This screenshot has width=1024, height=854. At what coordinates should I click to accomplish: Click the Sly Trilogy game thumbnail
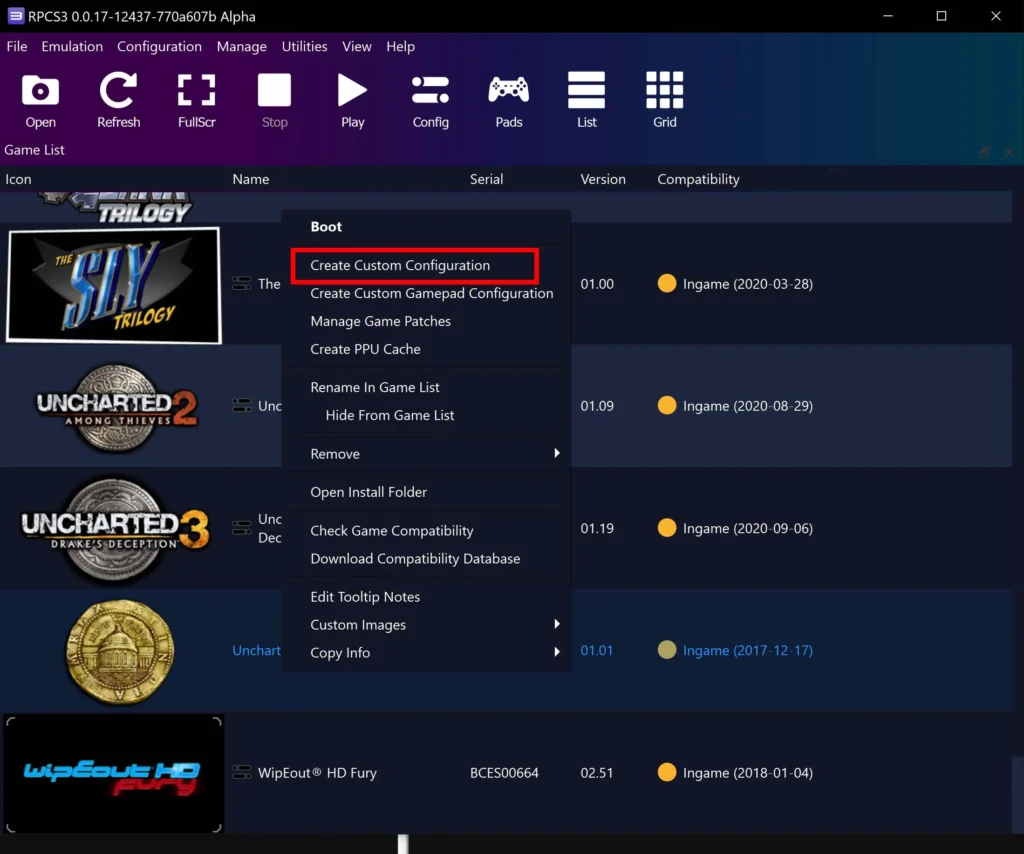[114, 285]
